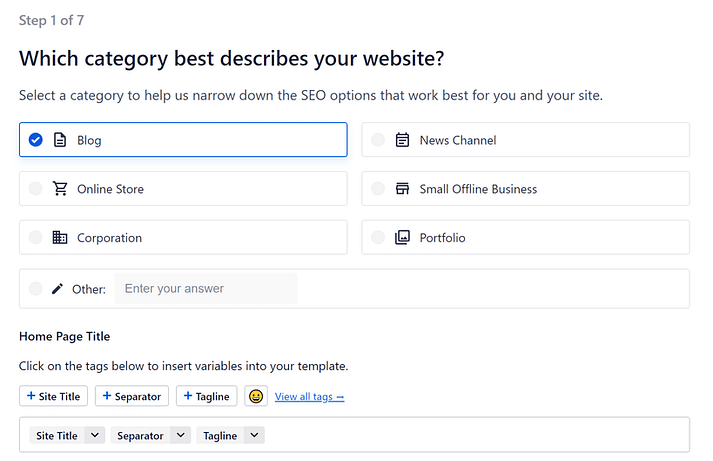Select the Online Store radio option
The width and height of the screenshot is (713, 461).
tap(35, 189)
